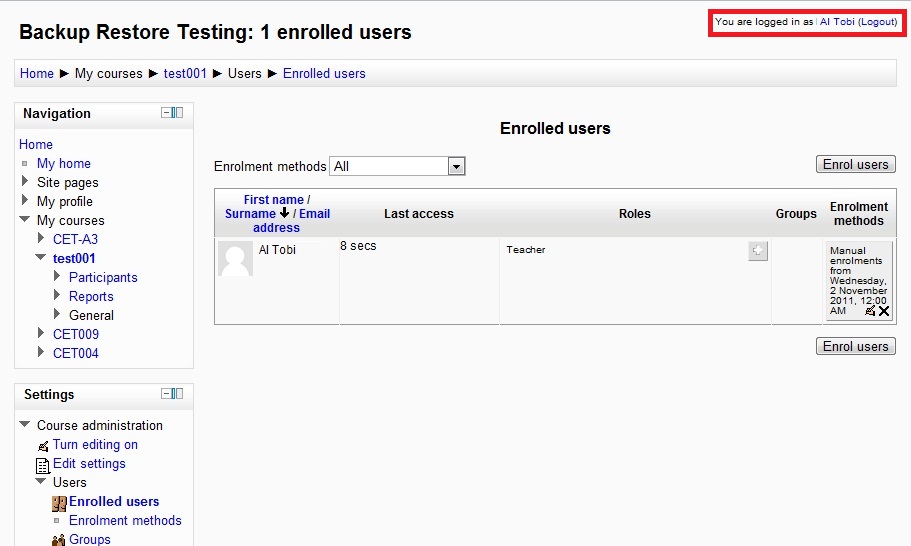
Task: Collapse the test001 course tree
Action: [41, 257]
